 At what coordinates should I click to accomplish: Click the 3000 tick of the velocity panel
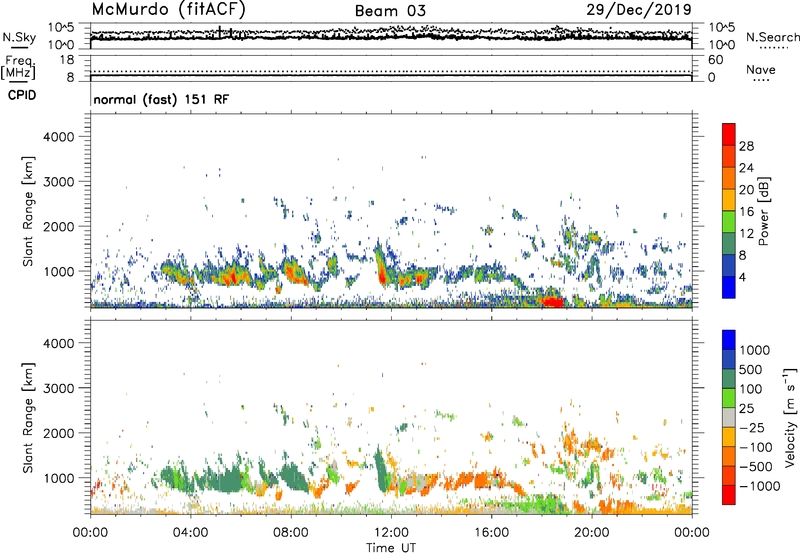pos(58,388)
